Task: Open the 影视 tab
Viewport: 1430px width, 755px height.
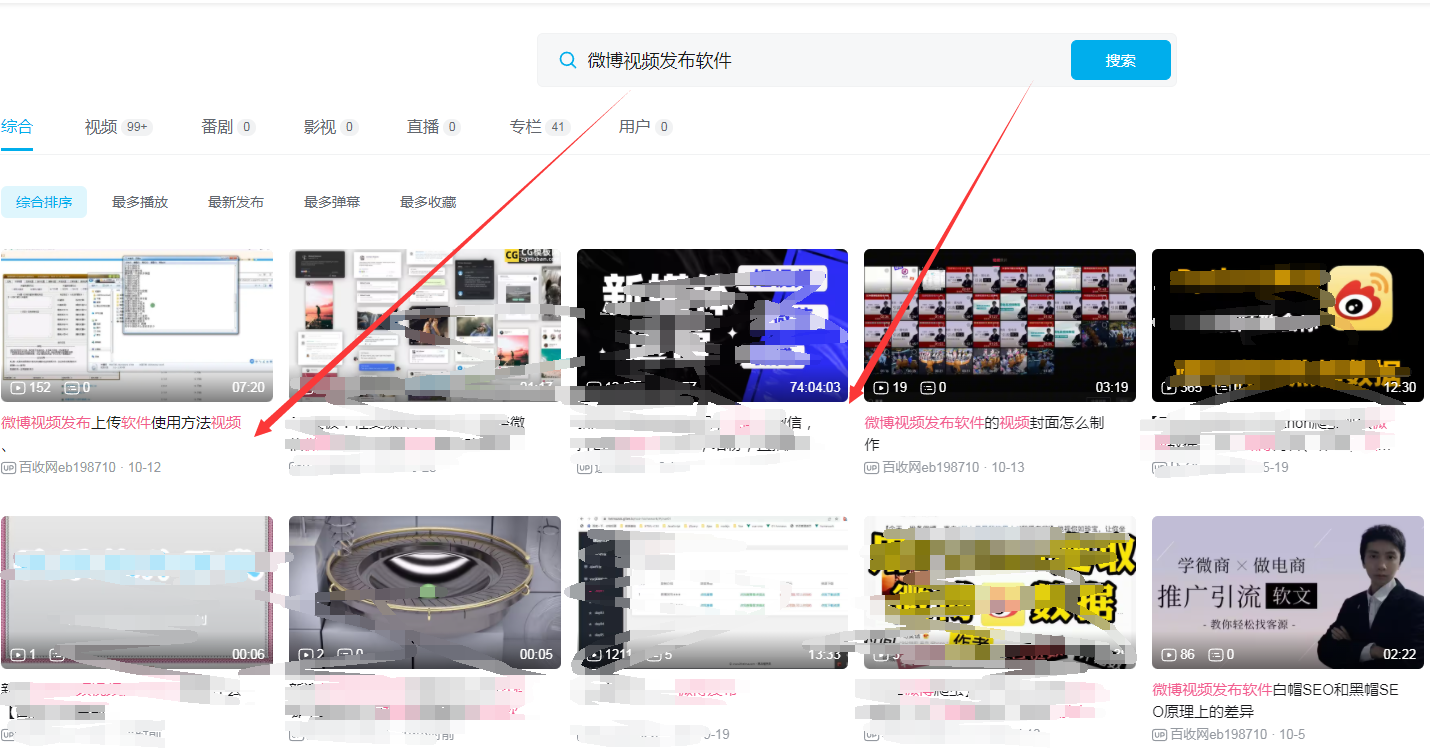Action: point(330,127)
